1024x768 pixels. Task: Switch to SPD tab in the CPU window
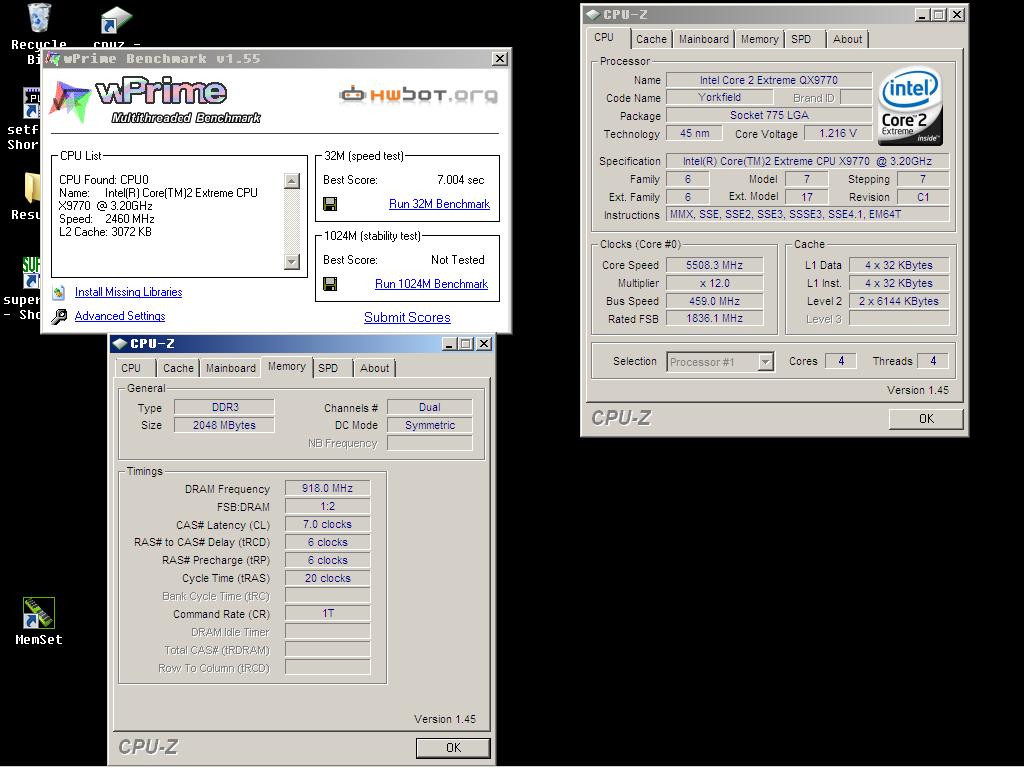point(801,39)
